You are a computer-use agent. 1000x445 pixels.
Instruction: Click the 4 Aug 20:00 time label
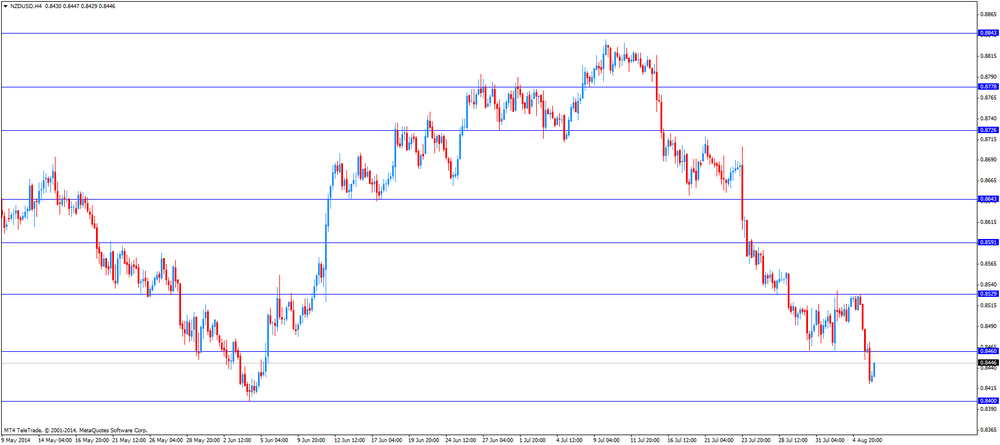coord(867,441)
